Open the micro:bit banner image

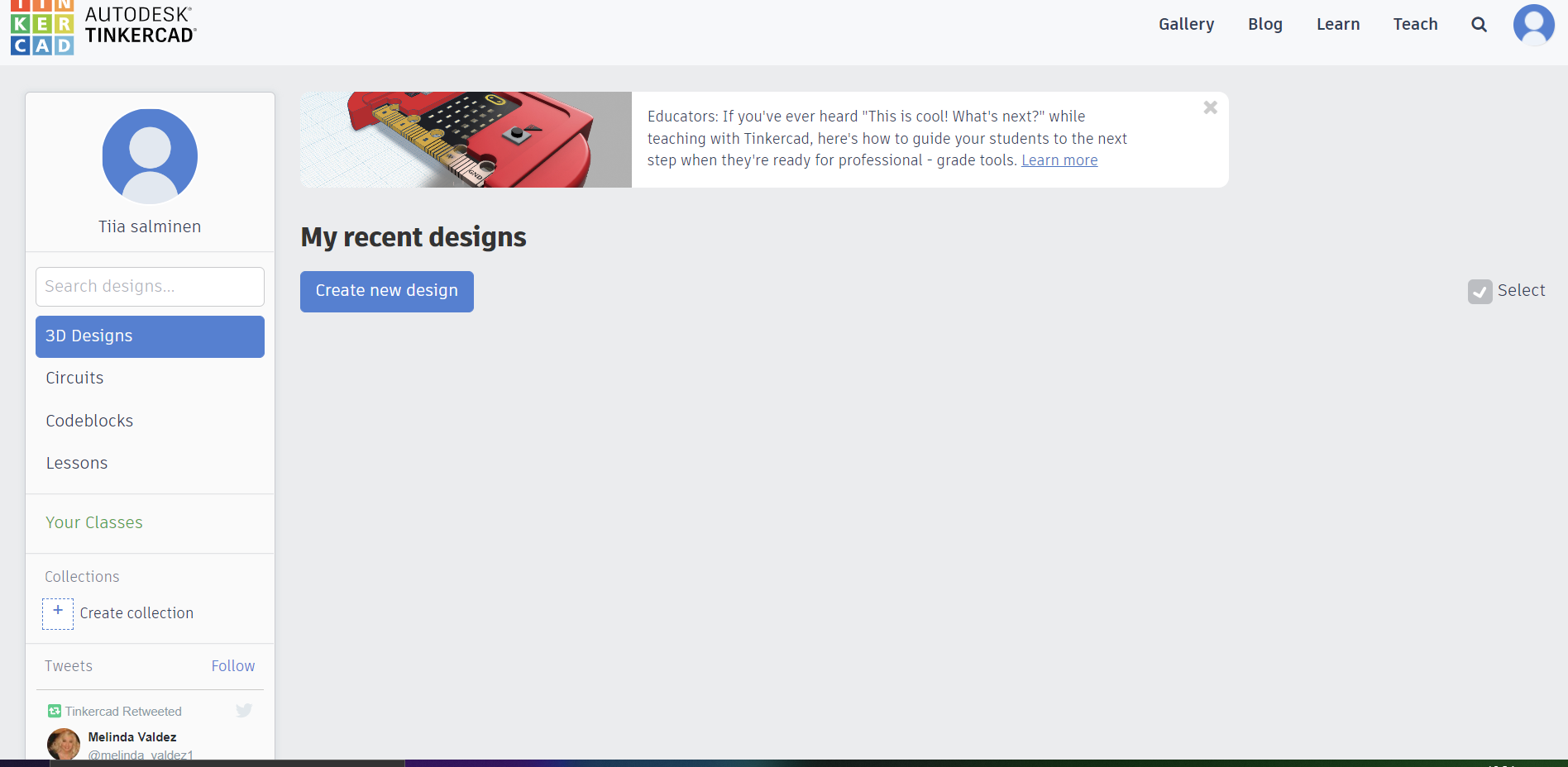pyautogui.click(x=466, y=140)
